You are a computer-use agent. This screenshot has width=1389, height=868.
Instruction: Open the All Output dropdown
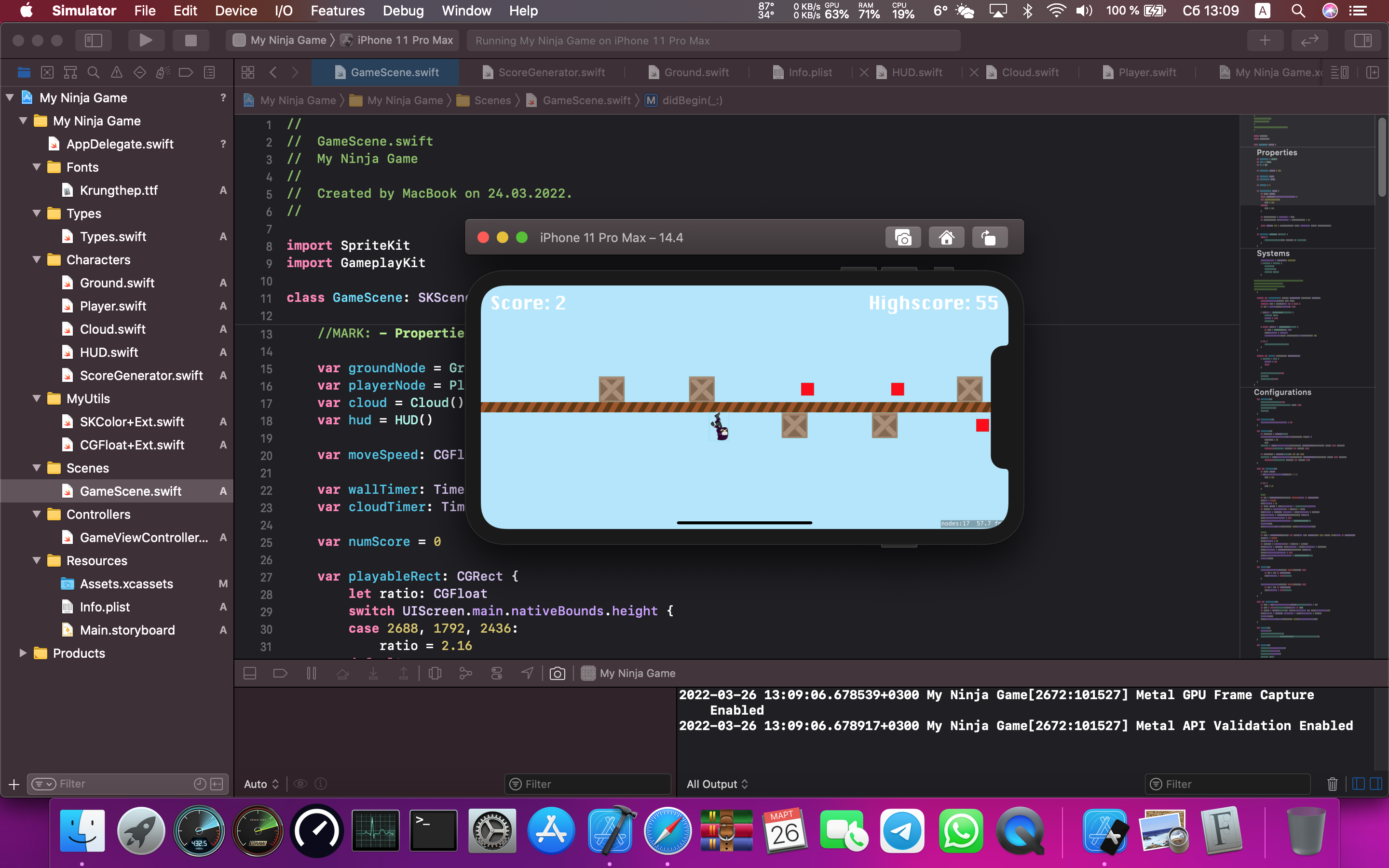click(717, 784)
